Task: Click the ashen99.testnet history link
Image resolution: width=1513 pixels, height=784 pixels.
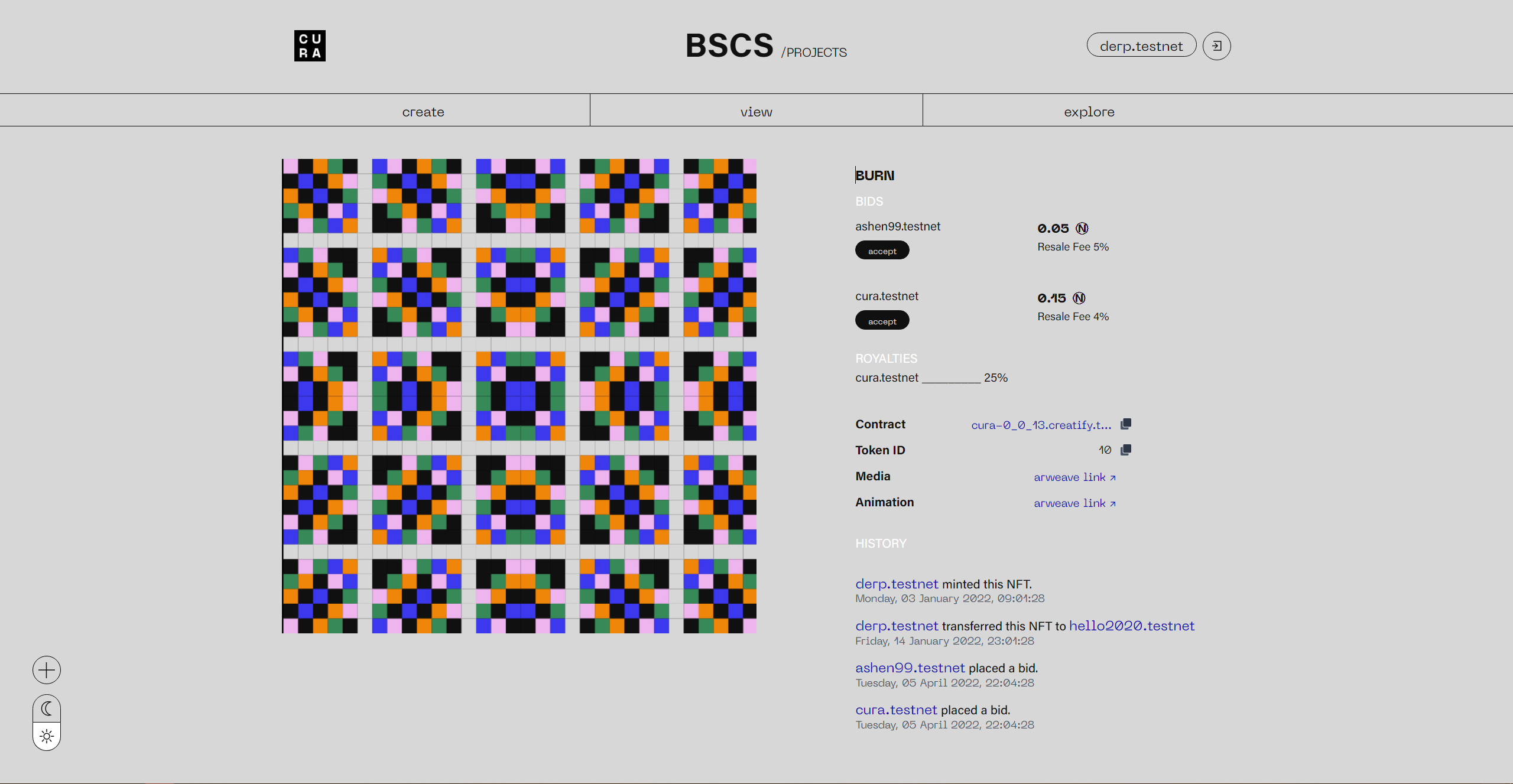Action: pyautogui.click(x=910, y=668)
